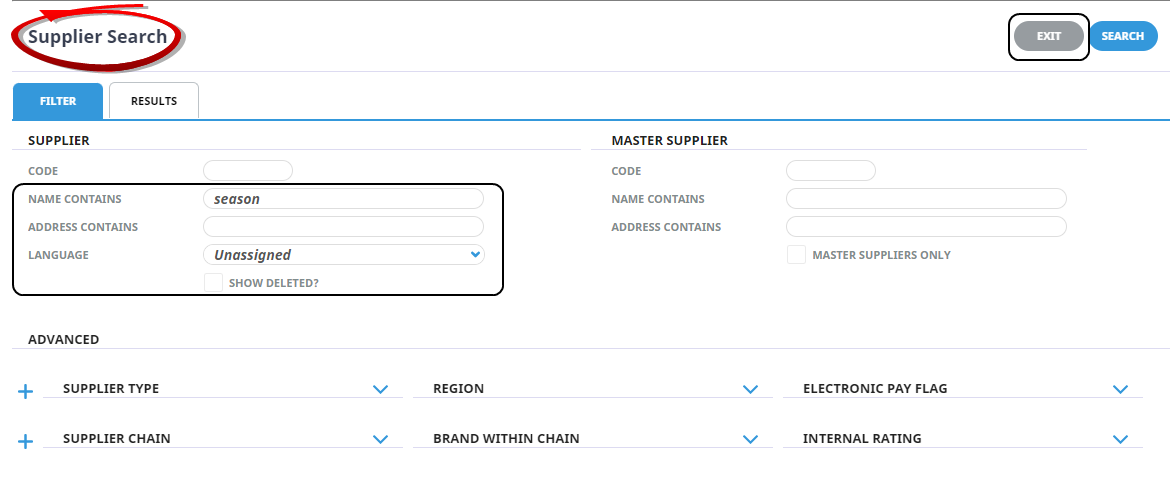Switch to the Results tab
This screenshot has width=1170, height=496.
point(154,101)
